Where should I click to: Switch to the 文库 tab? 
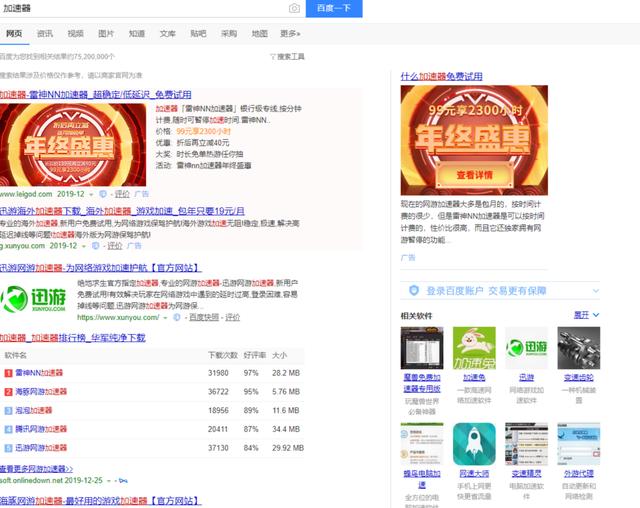(x=167, y=33)
